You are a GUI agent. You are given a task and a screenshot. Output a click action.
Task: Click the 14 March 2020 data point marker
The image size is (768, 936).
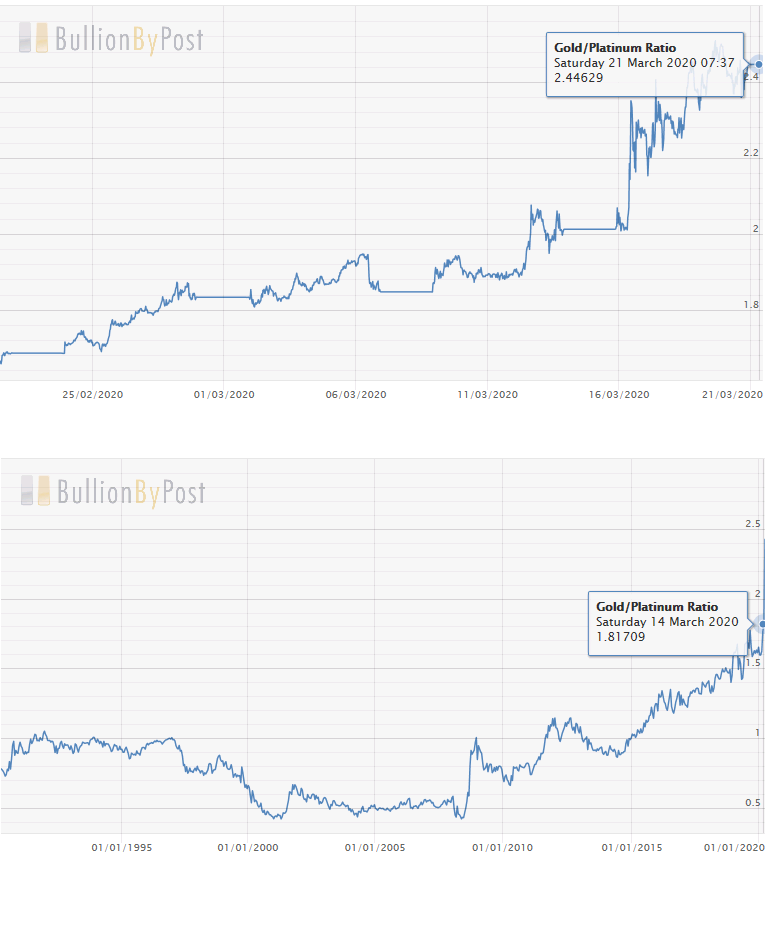click(762, 622)
